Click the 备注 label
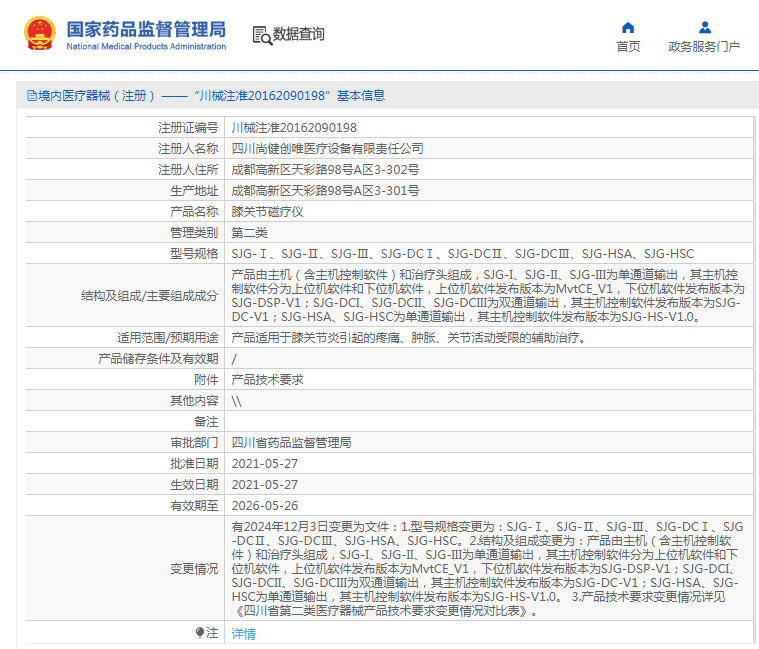This screenshot has height=649, width=759. 206,422
